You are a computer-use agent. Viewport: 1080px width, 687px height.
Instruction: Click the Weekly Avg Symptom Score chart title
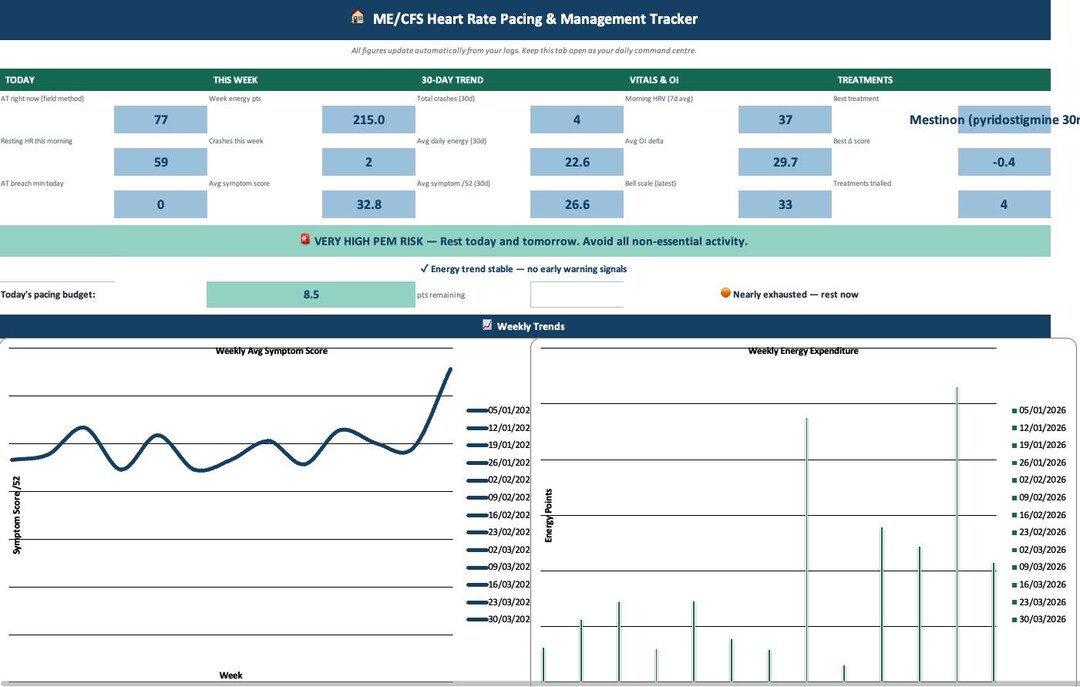click(271, 351)
